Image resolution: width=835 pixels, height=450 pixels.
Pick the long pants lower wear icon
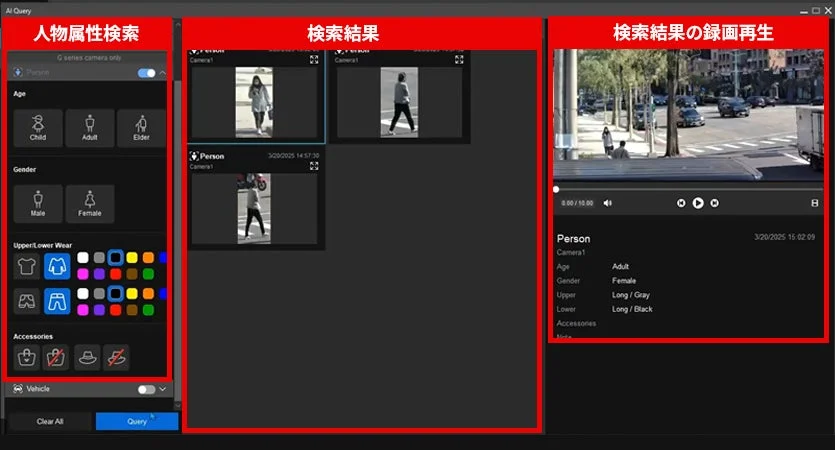(57, 301)
